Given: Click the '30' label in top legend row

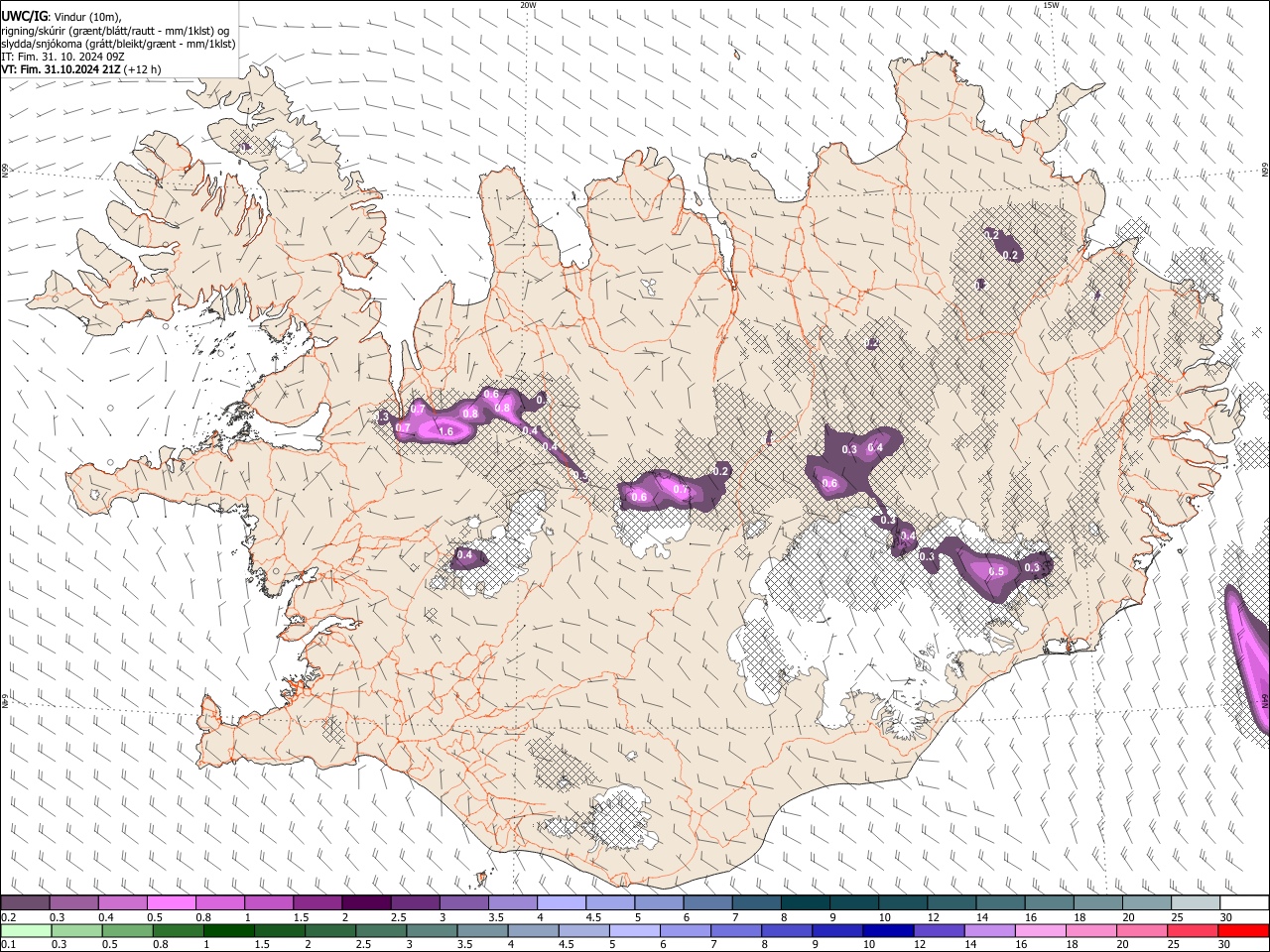Looking at the screenshot, I should (x=1225, y=917).
